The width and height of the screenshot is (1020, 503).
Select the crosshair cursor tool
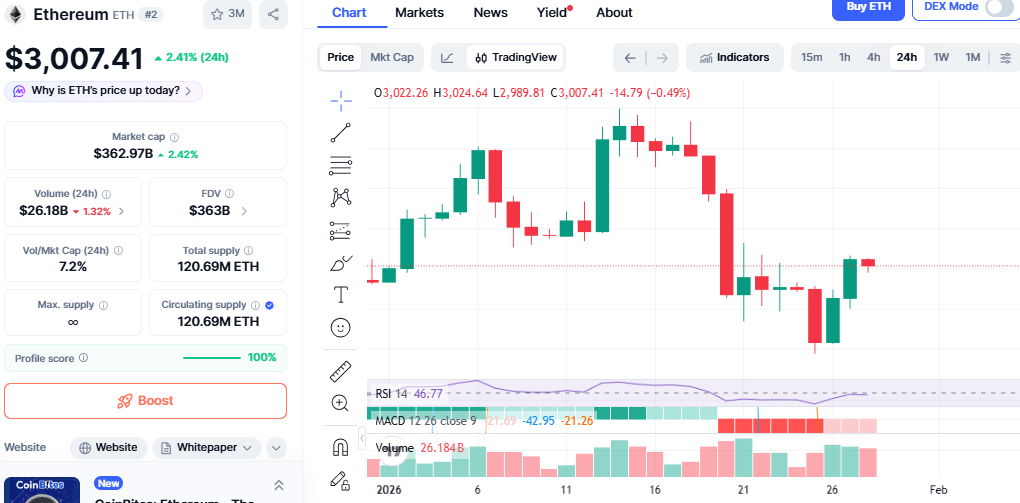tap(341, 99)
